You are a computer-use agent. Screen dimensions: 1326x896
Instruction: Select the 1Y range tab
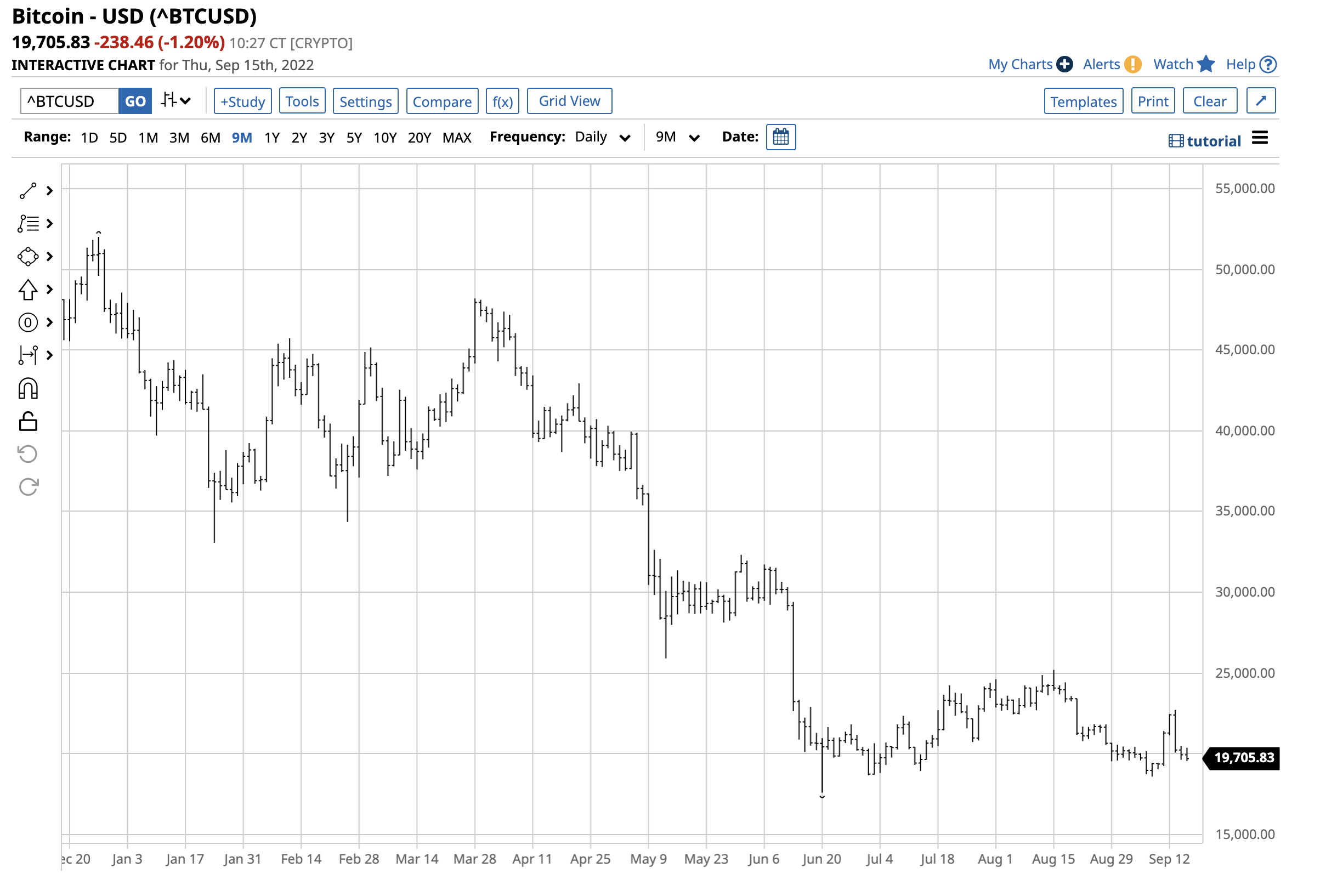pos(273,138)
